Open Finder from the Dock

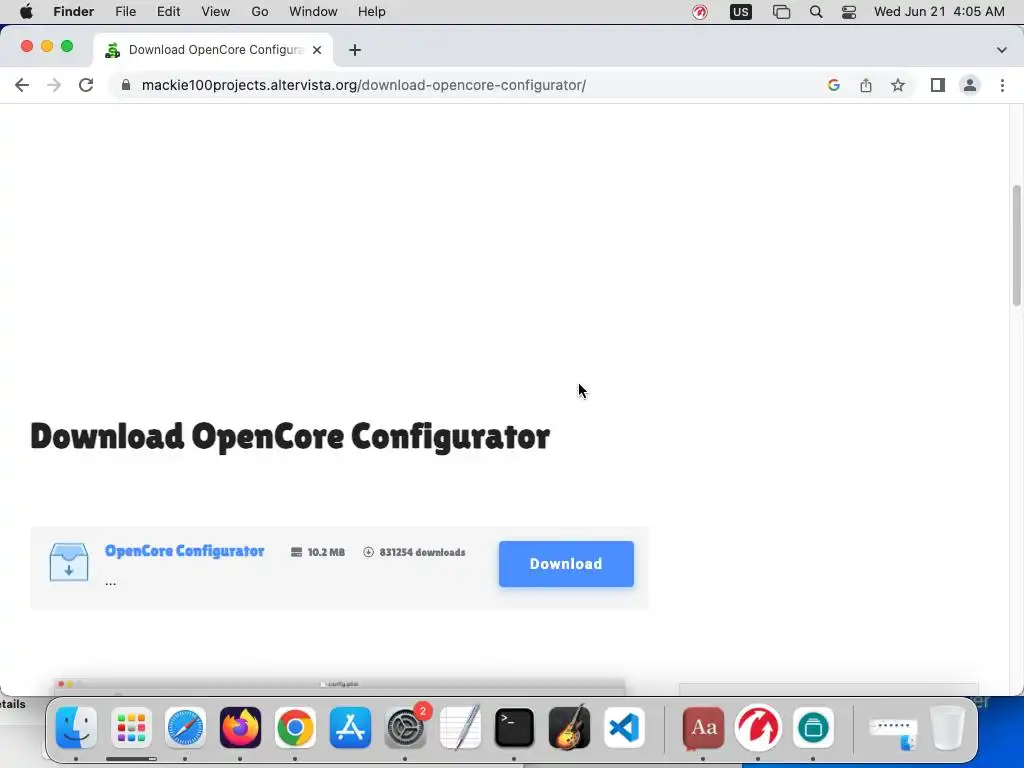pos(76,728)
